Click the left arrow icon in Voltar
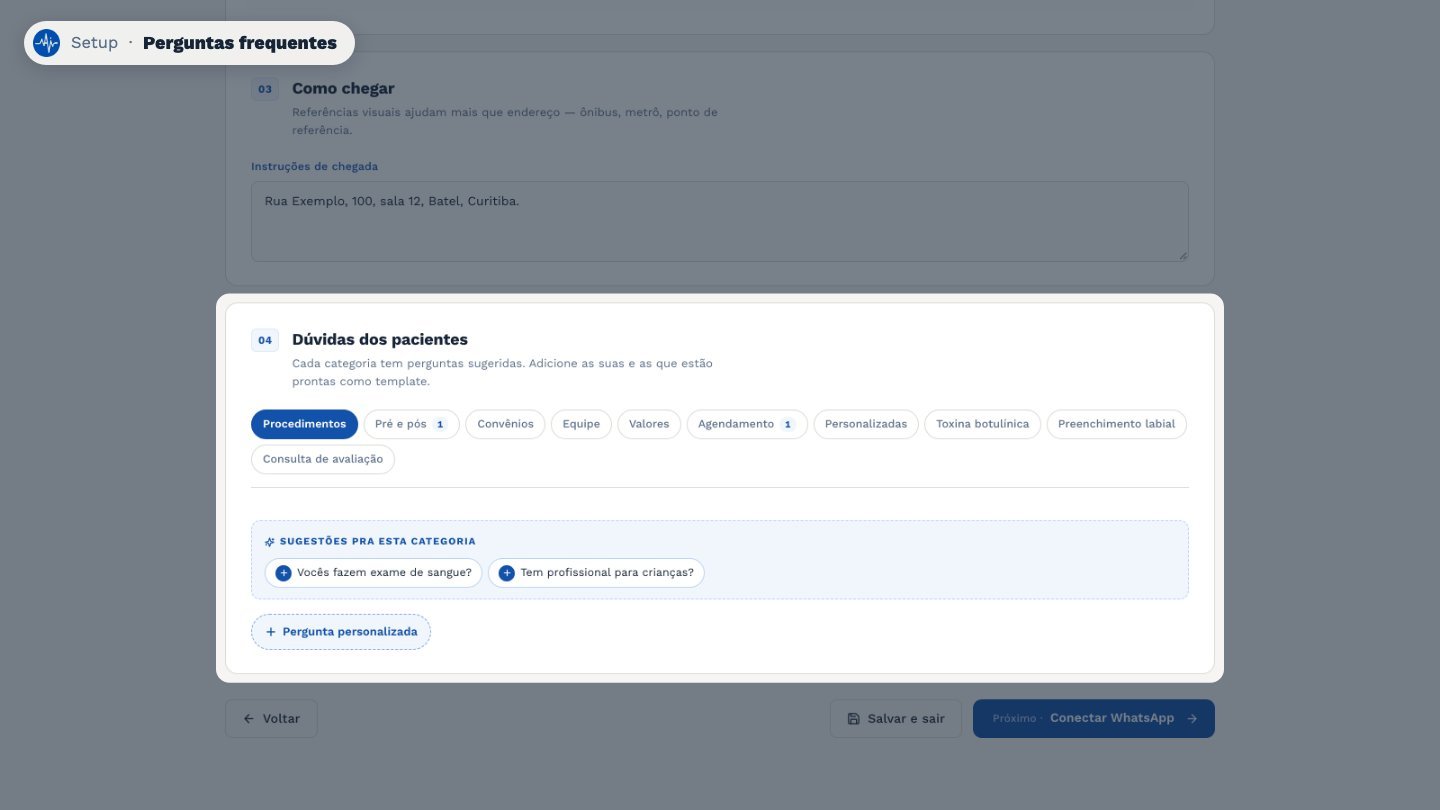 (x=249, y=719)
